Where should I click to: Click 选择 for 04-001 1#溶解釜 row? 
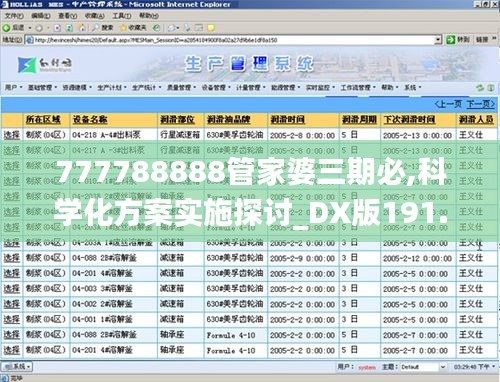[12, 319]
